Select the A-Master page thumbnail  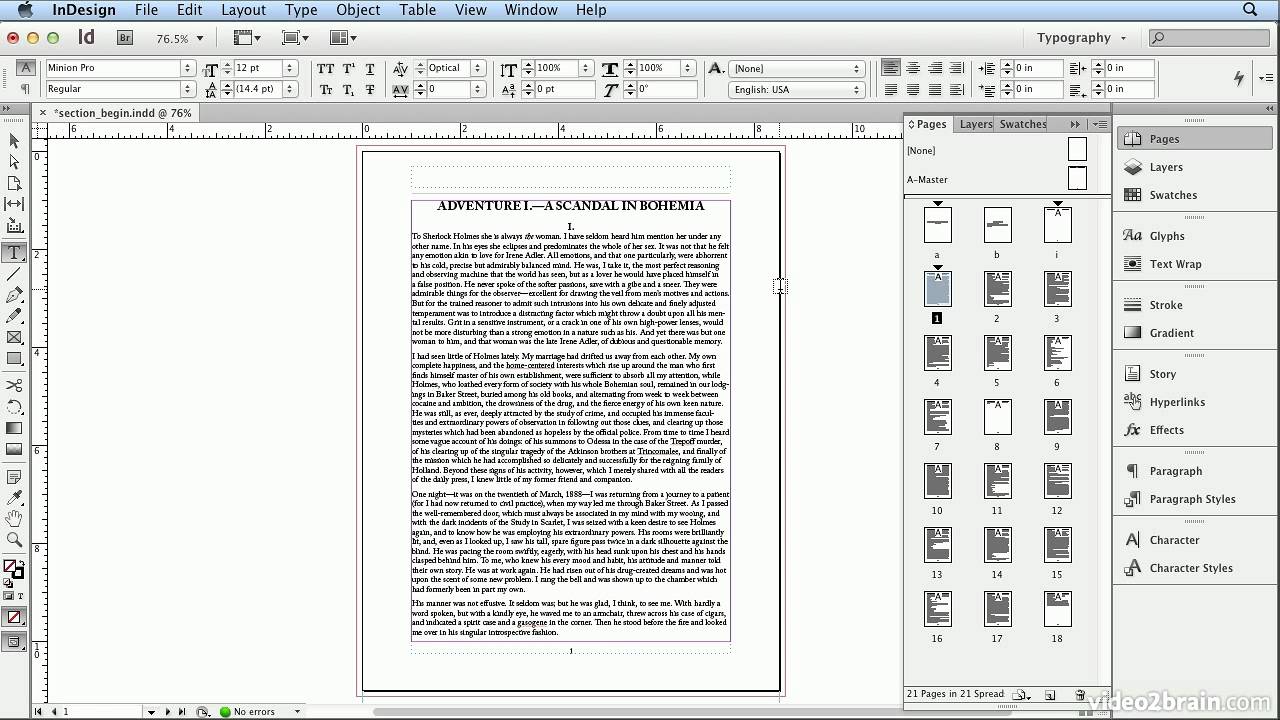point(1077,179)
